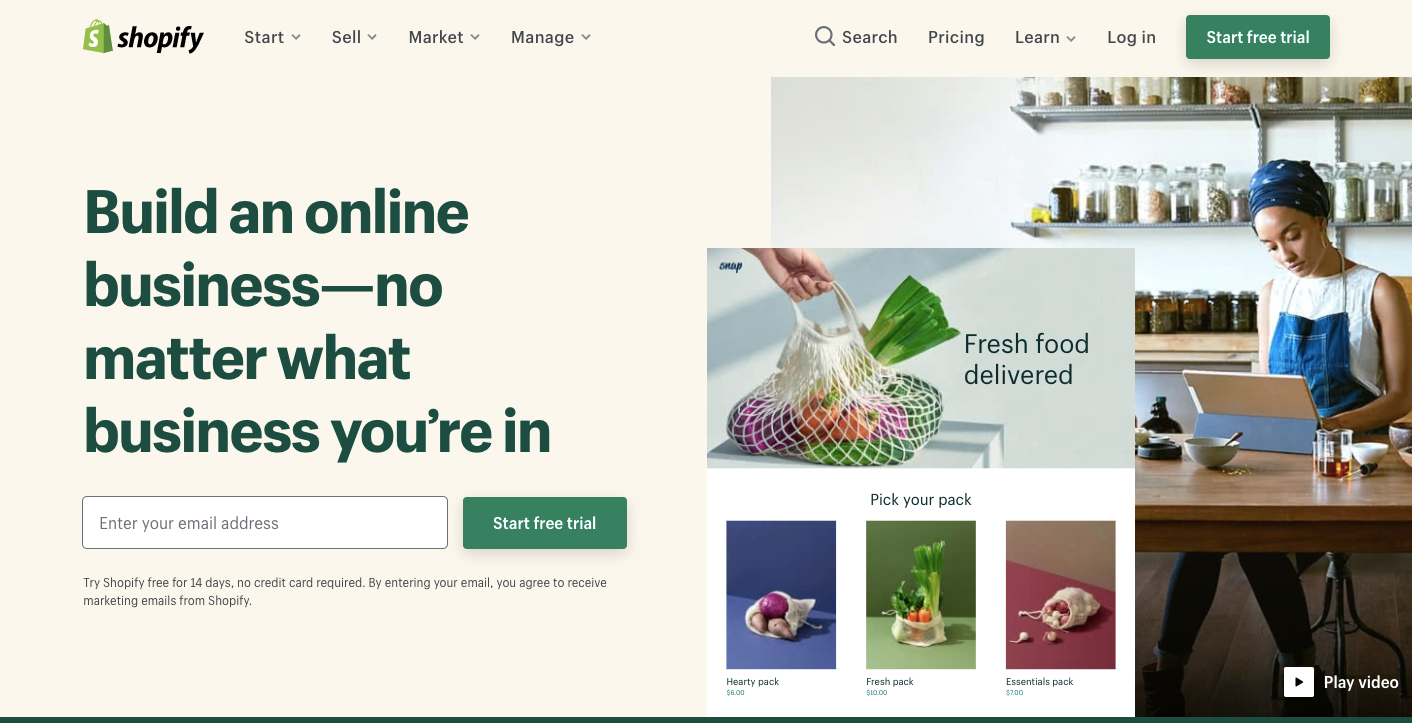Screen dimensions: 1412x723
Task: Select the Essentials pack product image
Action: coord(1061,595)
